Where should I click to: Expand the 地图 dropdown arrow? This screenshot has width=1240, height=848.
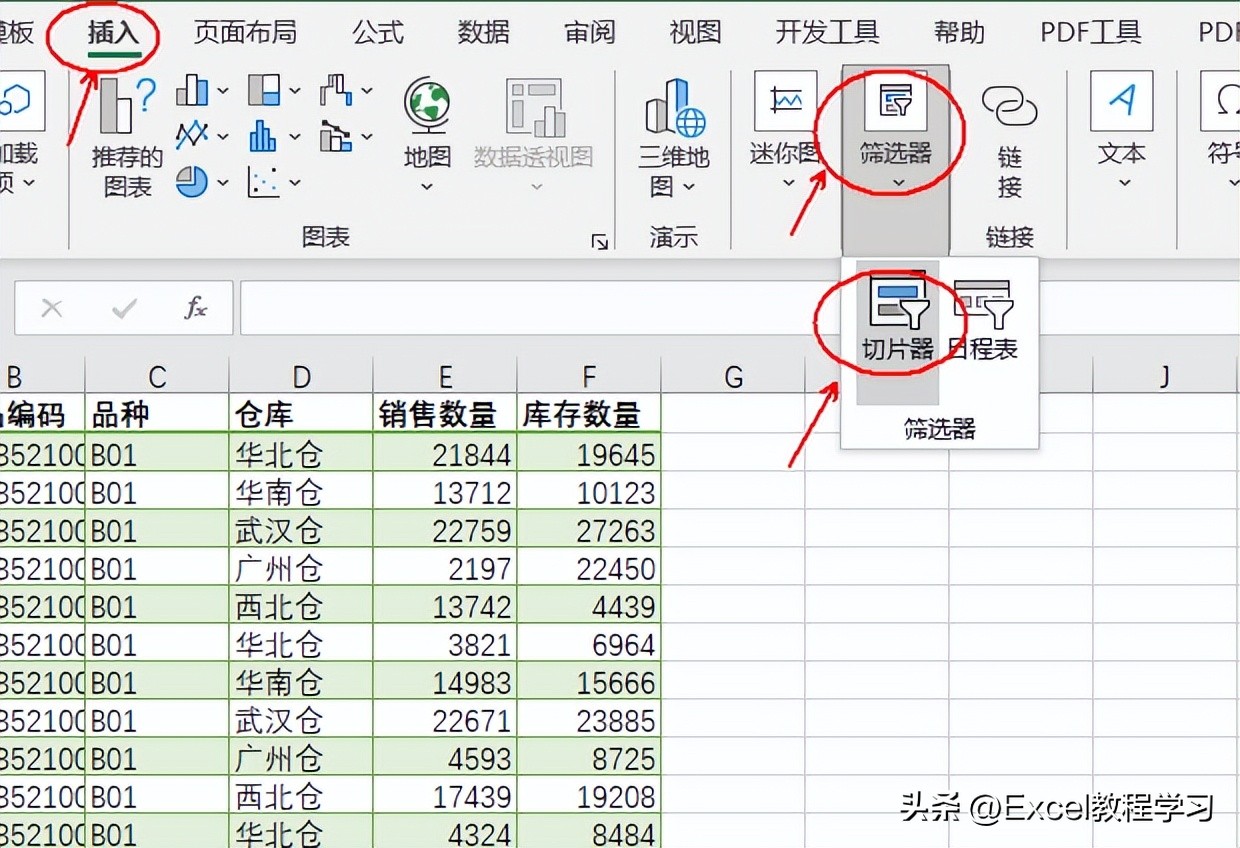tap(427, 187)
